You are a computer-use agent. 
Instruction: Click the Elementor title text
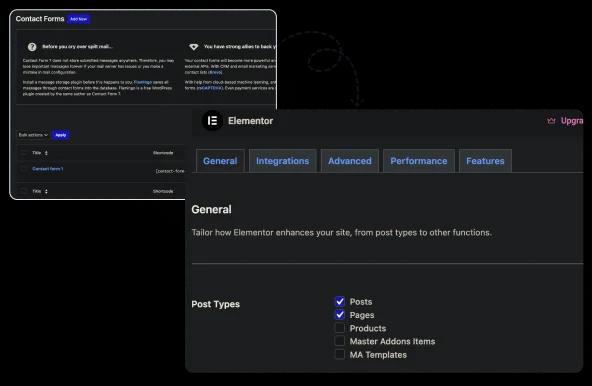tap(250, 121)
